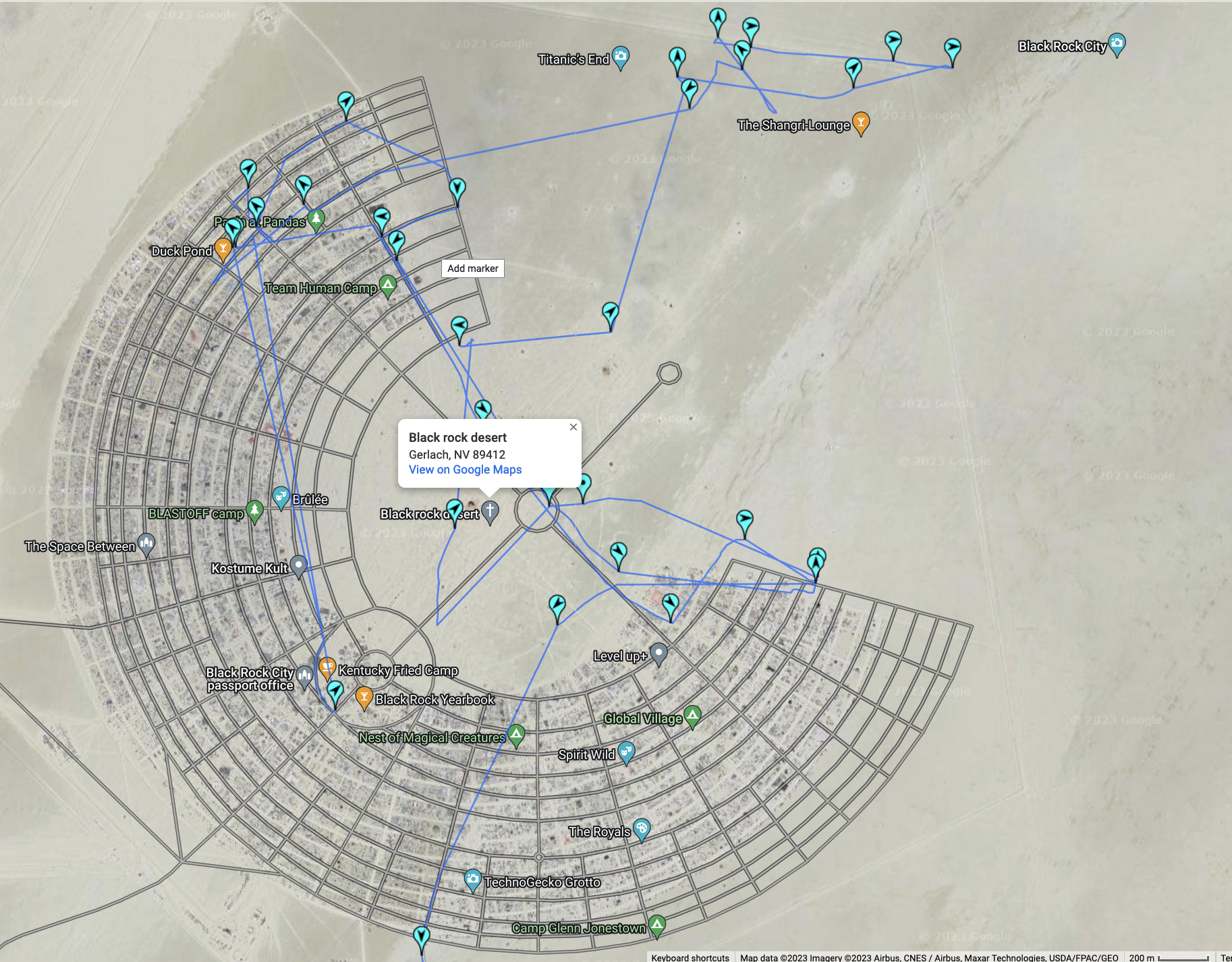Click the TechnoGecko Grotto label text
The height and width of the screenshot is (962, 1232).
coord(542,882)
